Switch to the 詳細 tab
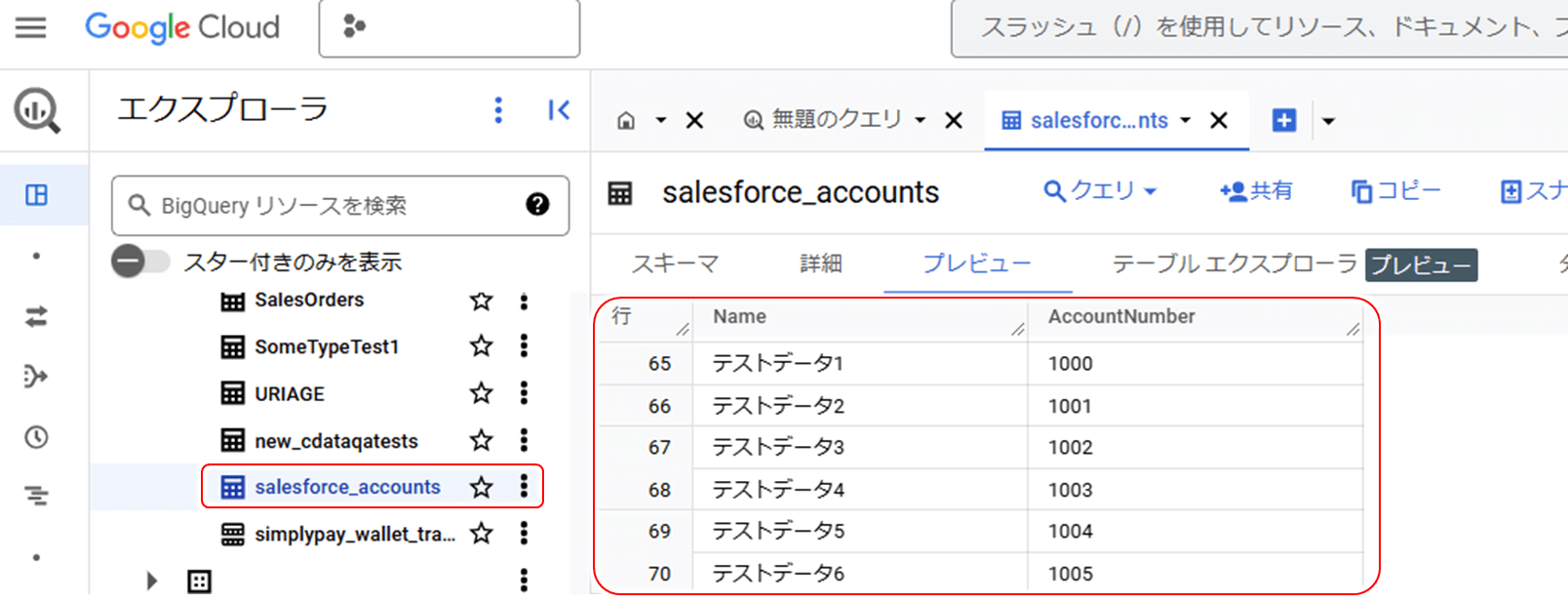This screenshot has height=604, width=1568. (820, 263)
